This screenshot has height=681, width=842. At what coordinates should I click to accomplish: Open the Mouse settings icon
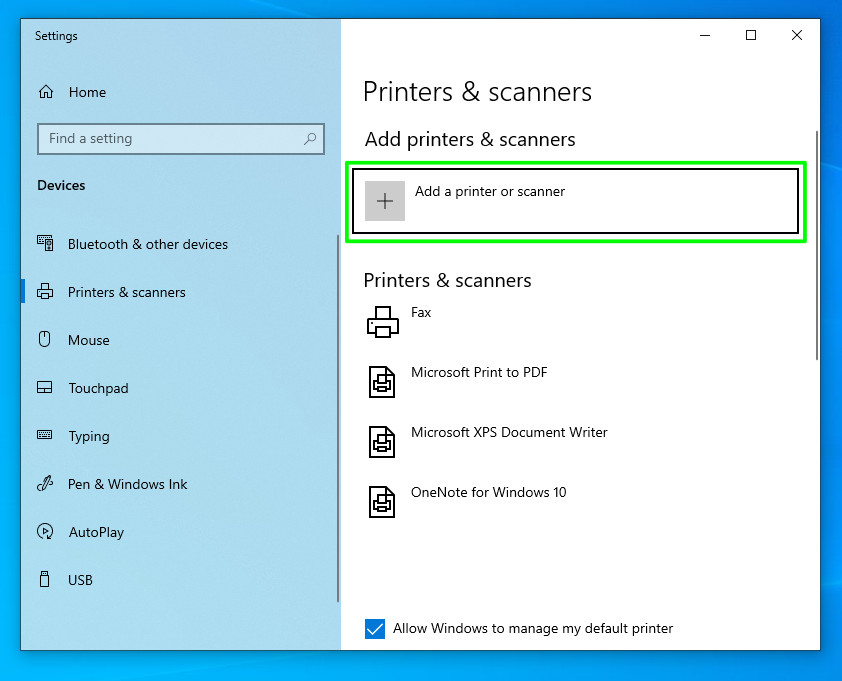tap(44, 340)
